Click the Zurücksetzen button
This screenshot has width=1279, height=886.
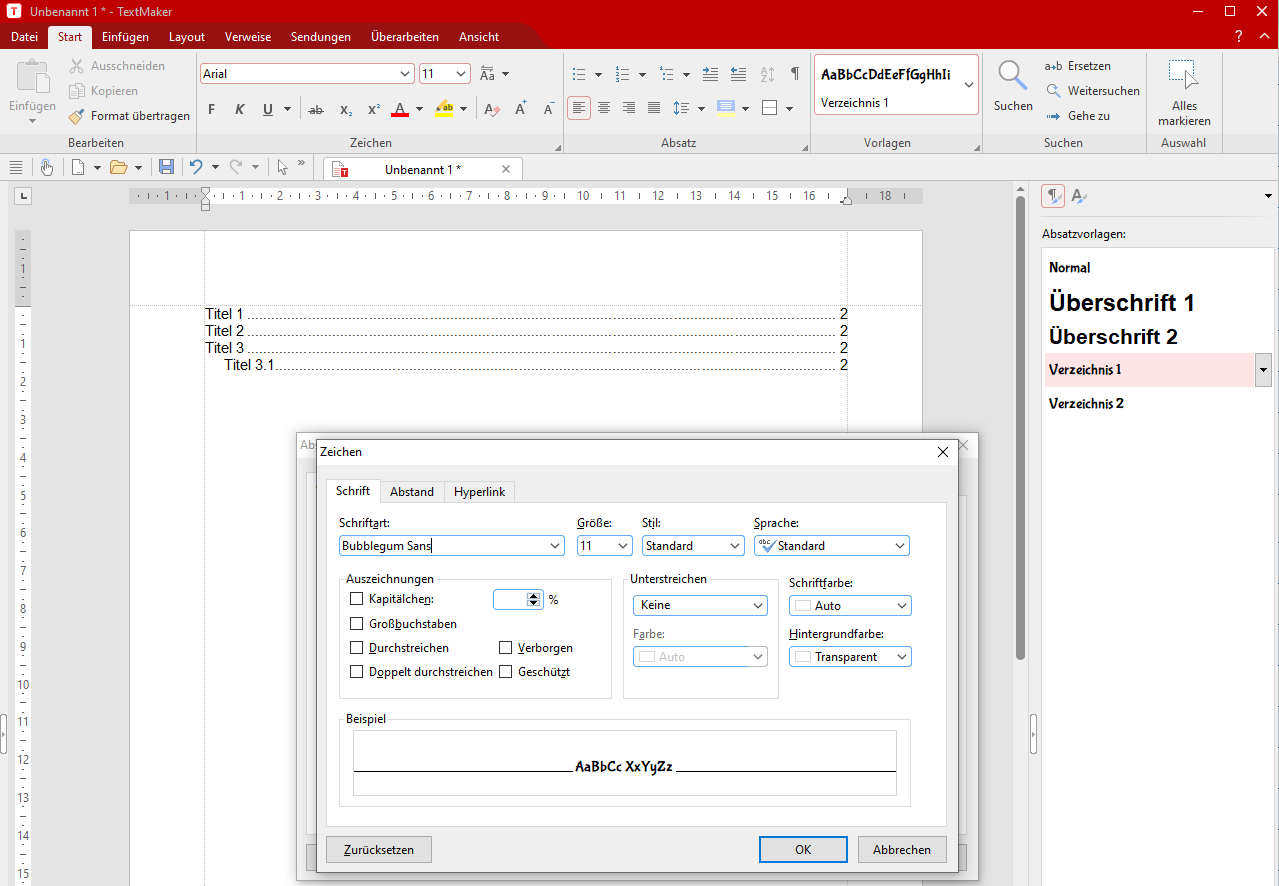pyautogui.click(x=378, y=850)
